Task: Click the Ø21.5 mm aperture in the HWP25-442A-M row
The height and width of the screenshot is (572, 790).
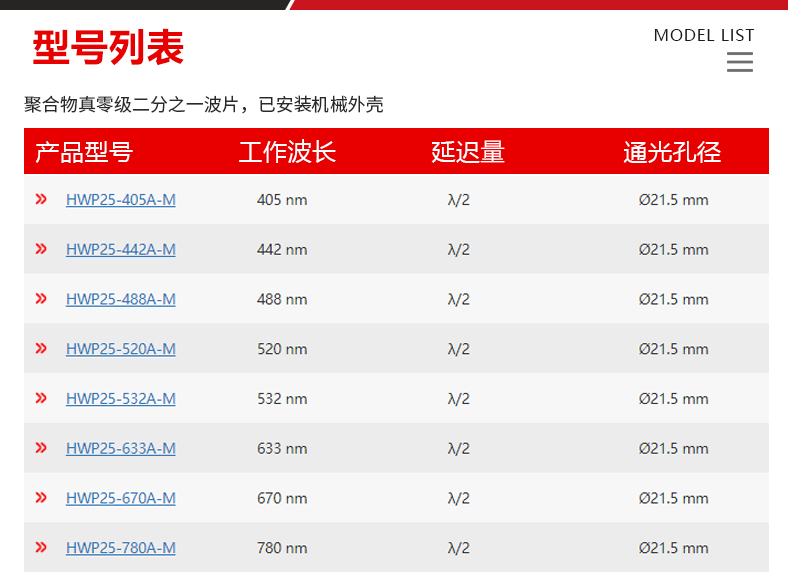Action: [674, 249]
